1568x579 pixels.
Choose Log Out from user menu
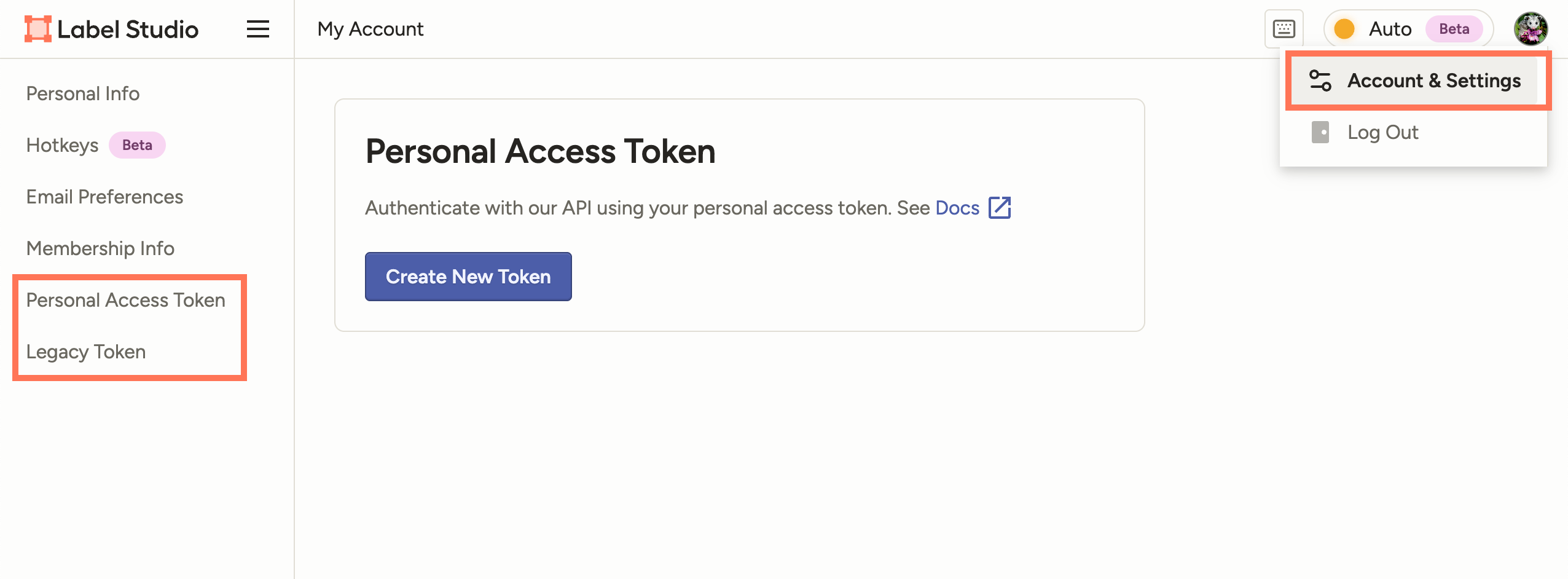(1382, 132)
